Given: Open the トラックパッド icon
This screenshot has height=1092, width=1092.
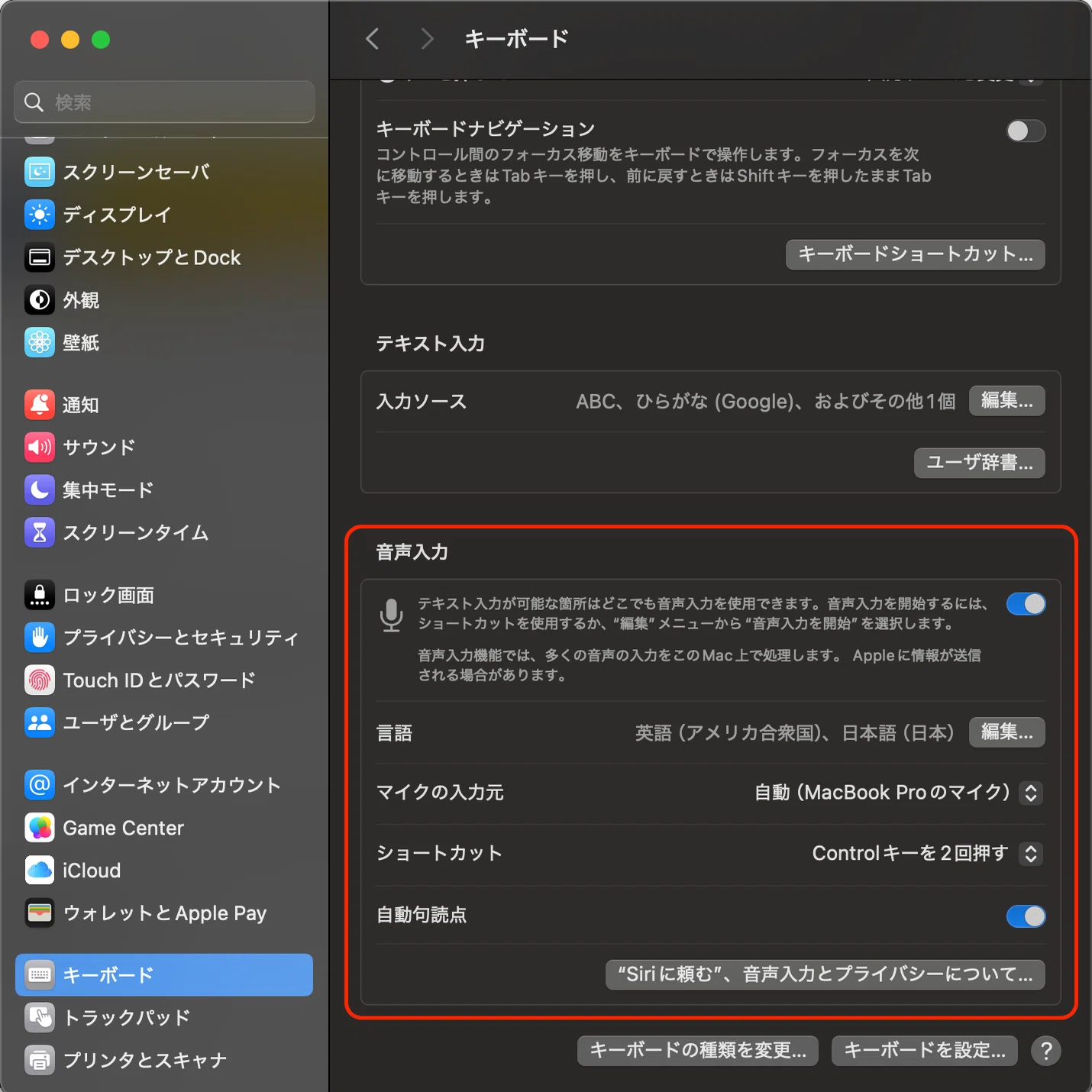Looking at the screenshot, I should 40,1017.
